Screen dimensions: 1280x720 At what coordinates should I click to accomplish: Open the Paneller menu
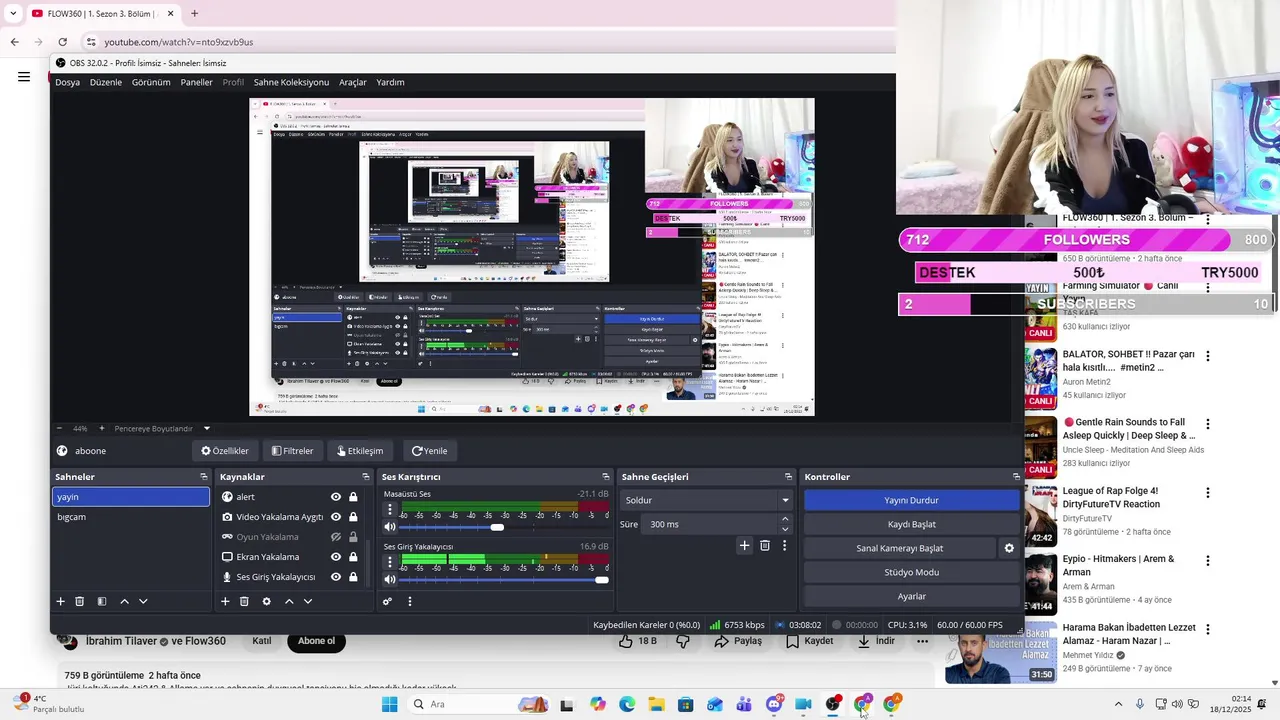196,82
